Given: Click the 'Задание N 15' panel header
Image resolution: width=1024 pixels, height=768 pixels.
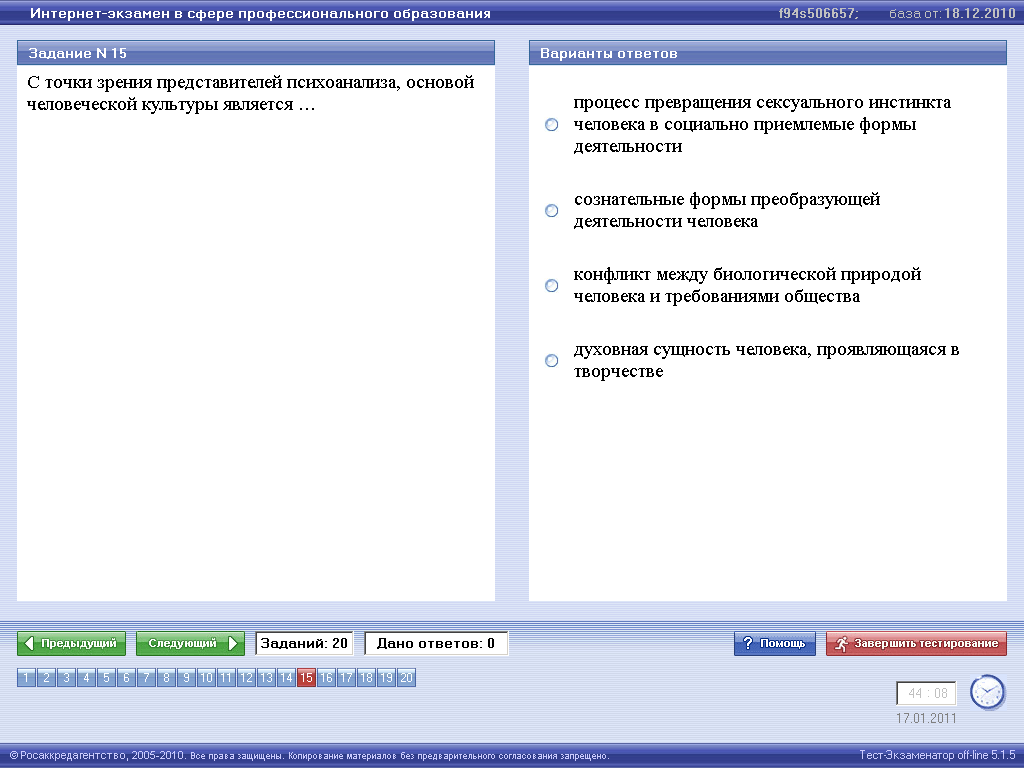Looking at the screenshot, I should click(x=256, y=53).
